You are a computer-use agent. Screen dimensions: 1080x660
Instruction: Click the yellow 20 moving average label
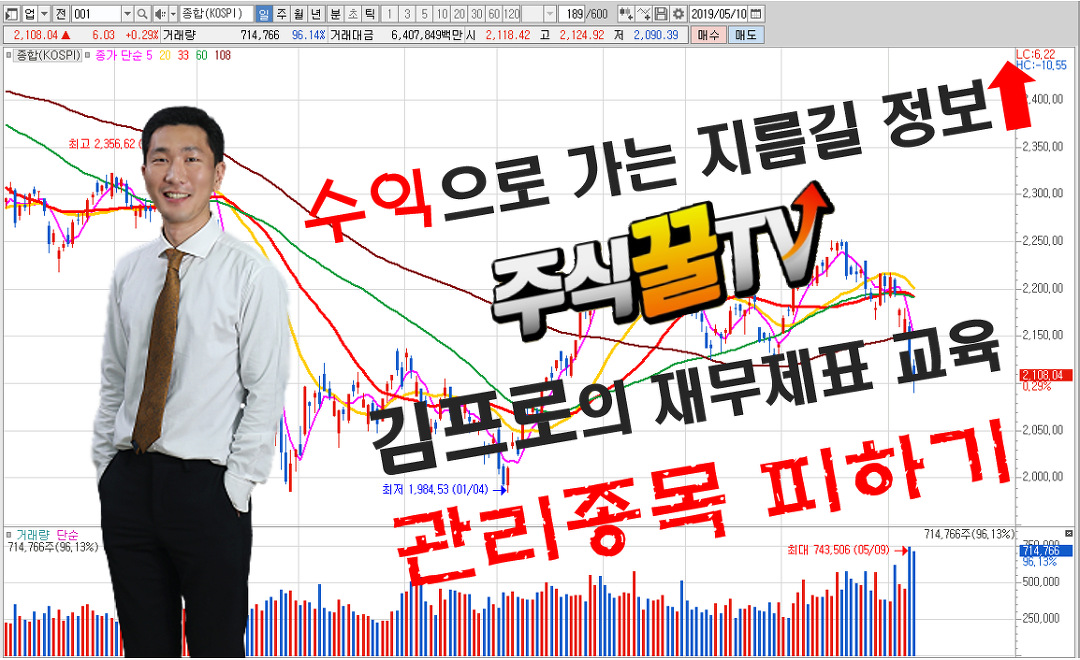click(x=165, y=55)
